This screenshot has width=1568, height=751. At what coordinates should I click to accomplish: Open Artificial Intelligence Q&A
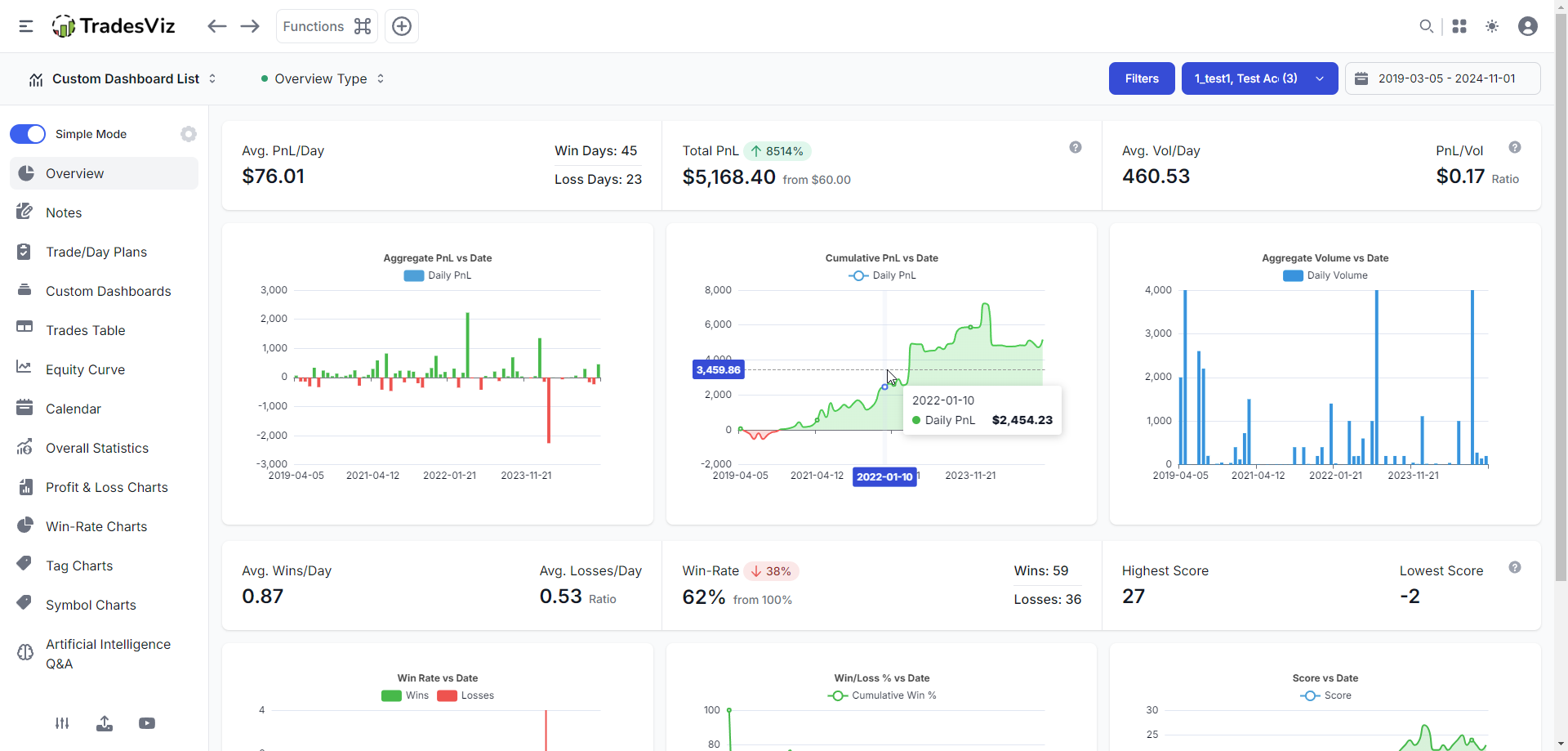[x=104, y=654]
